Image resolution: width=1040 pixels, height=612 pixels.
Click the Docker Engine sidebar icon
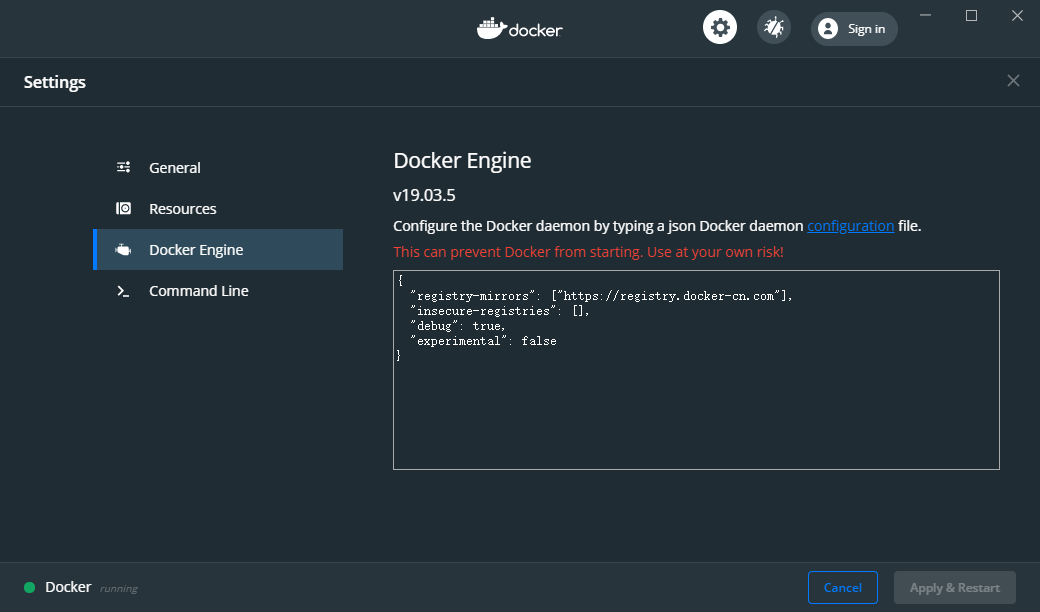click(123, 250)
